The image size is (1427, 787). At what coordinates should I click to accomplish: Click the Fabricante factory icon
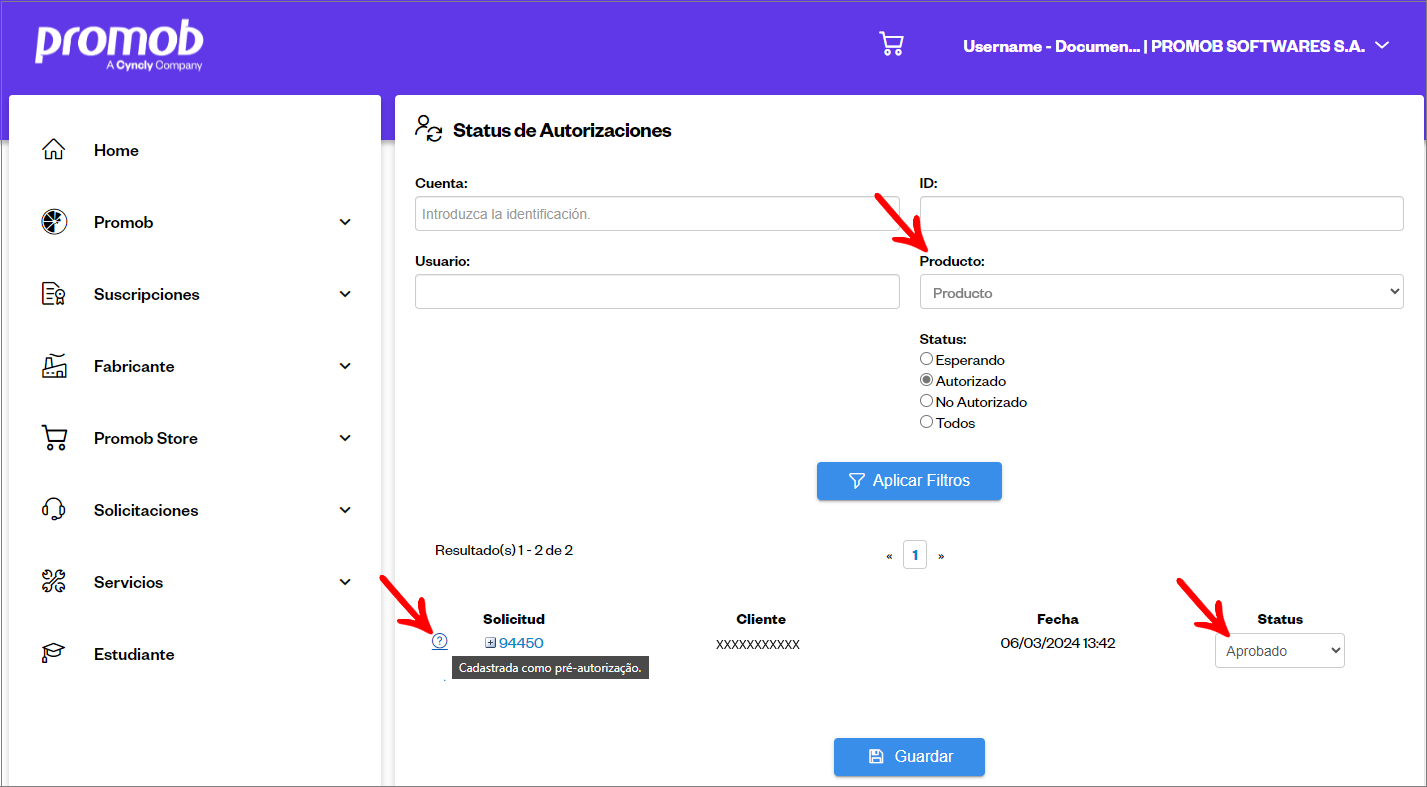tap(54, 366)
